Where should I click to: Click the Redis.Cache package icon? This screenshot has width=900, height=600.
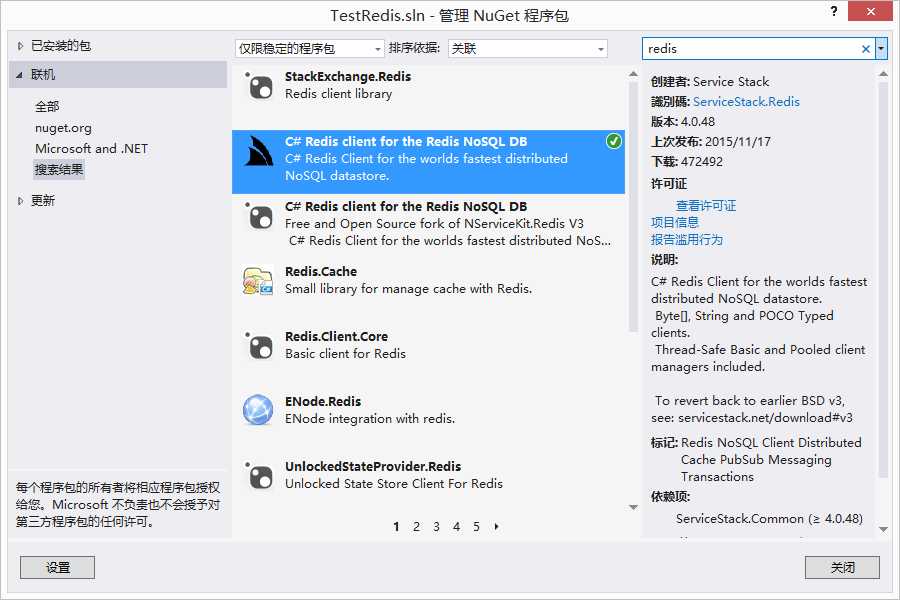click(258, 281)
